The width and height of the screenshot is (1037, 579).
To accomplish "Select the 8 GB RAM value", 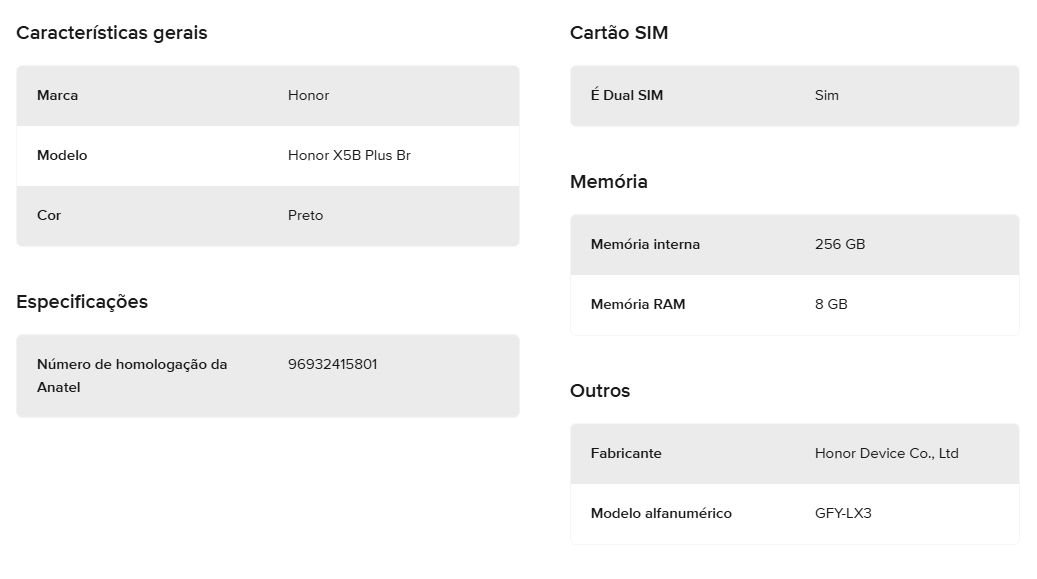I will [x=831, y=304].
